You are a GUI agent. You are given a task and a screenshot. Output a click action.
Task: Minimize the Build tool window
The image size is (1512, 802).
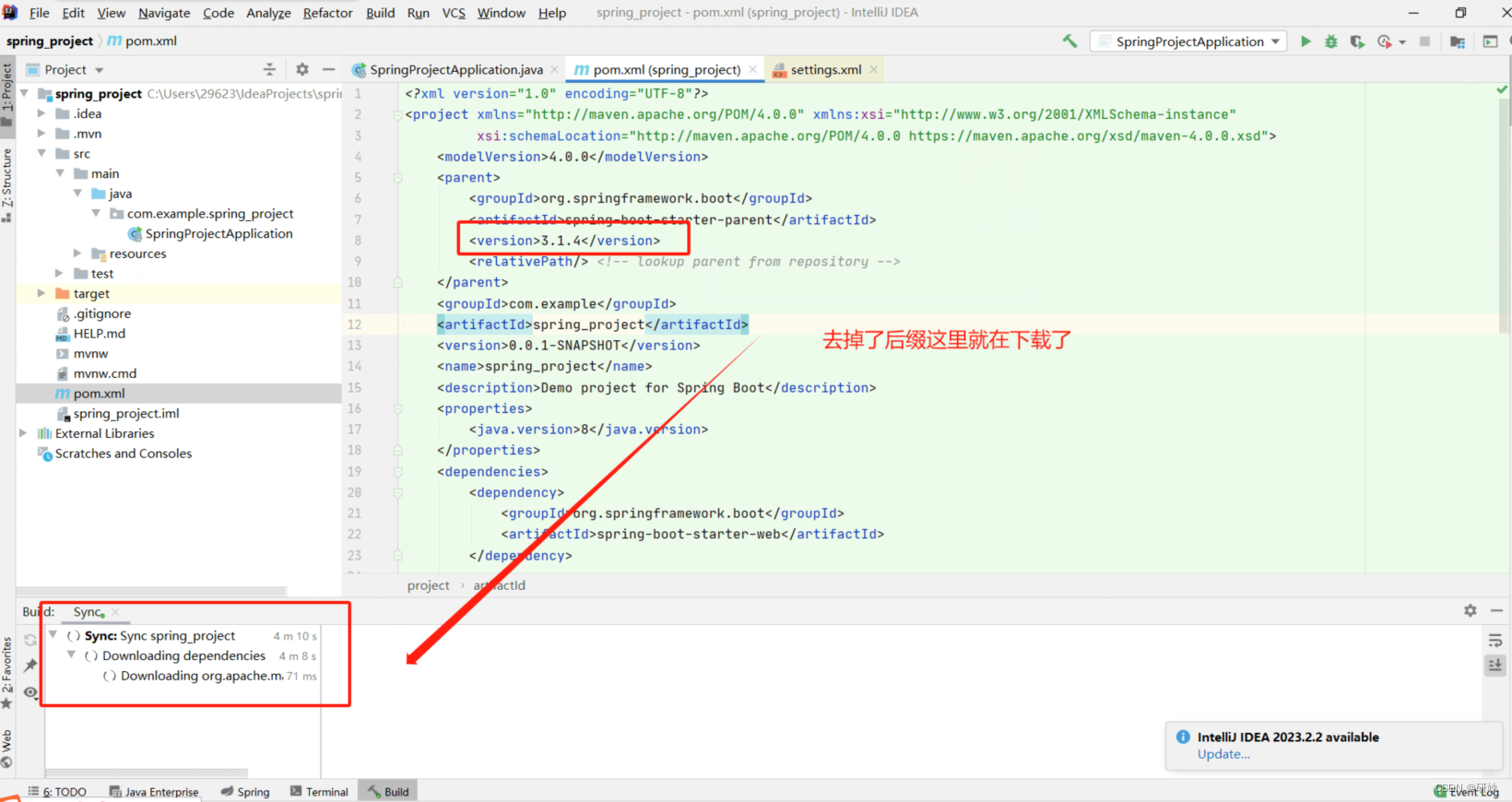[1497, 610]
